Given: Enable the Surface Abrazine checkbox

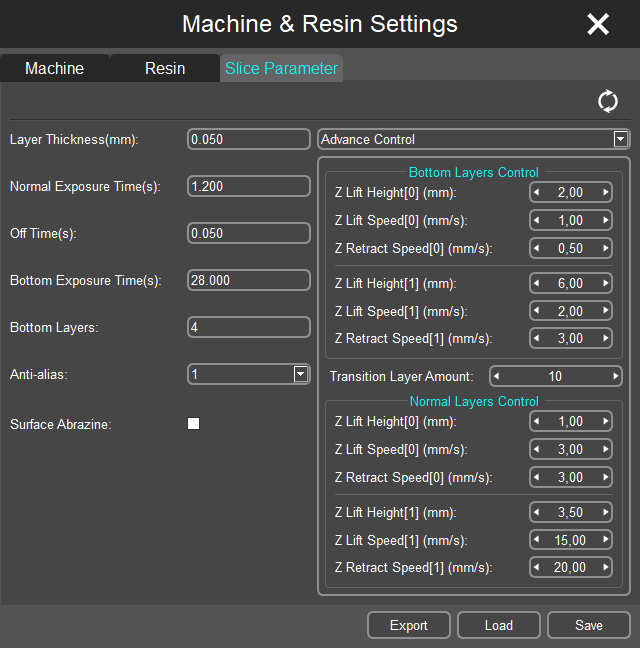Looking at the screenshot, I should point(194,424).
